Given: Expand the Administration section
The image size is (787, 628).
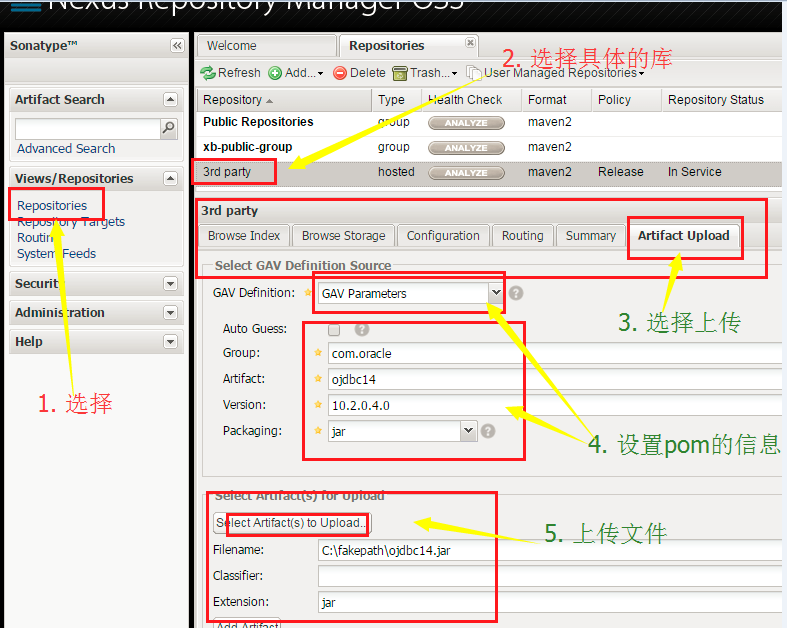Looking at the screenshot, I should pos(171,313).
